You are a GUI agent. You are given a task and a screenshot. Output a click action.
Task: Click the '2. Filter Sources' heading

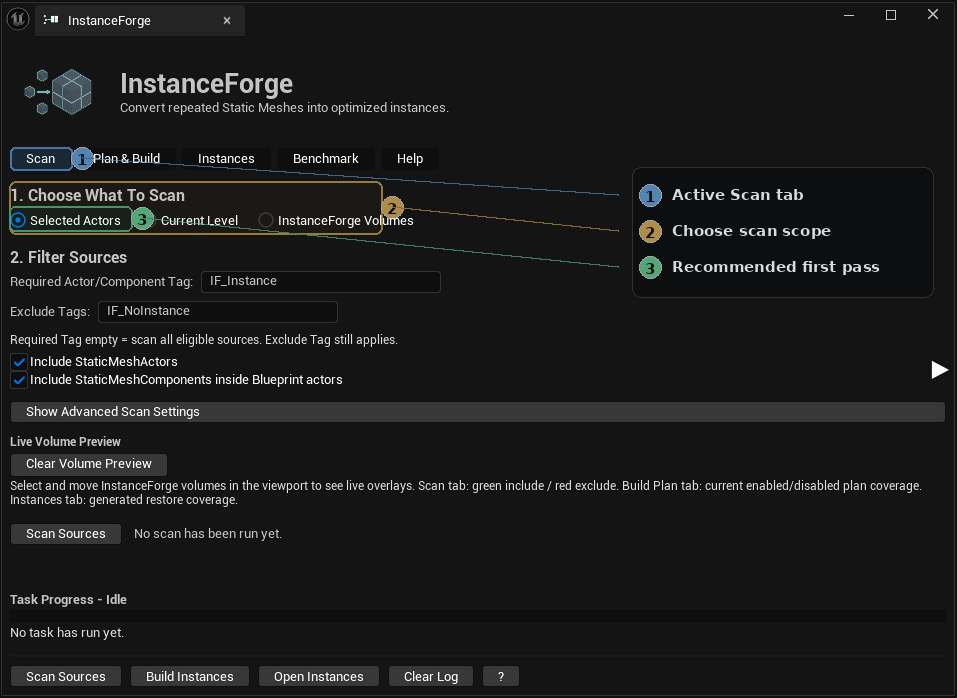click(68, 257)
